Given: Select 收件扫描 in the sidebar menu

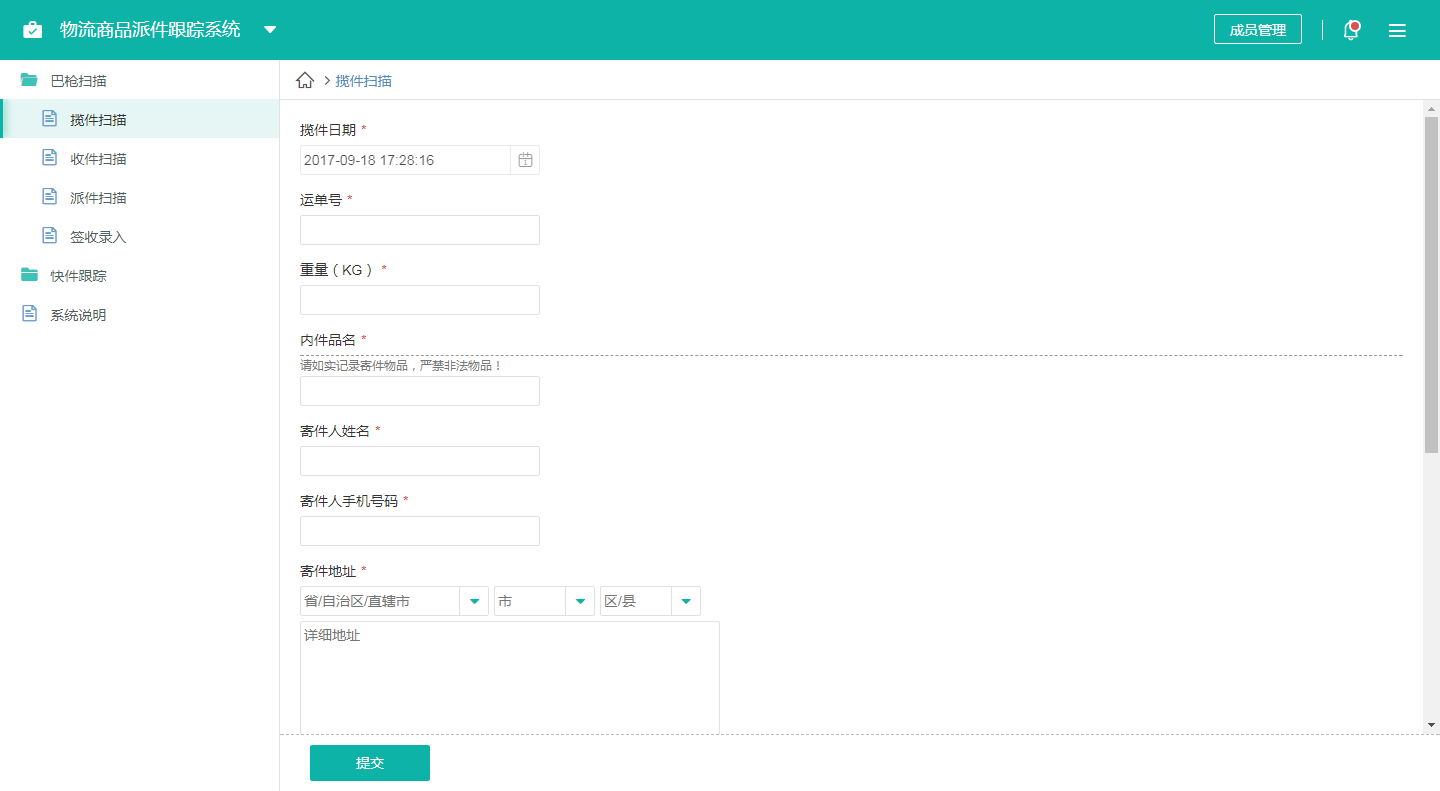Looking at the screenshot, I should 98,158.
